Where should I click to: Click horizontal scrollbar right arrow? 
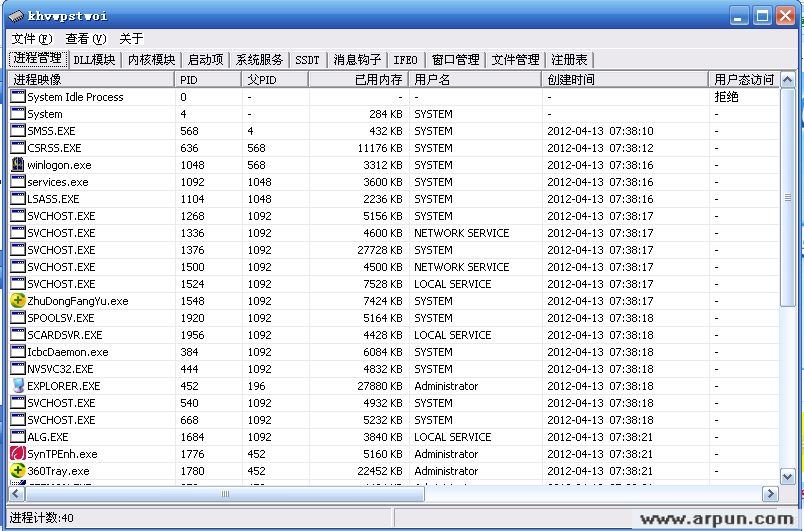tap(770, 494)
